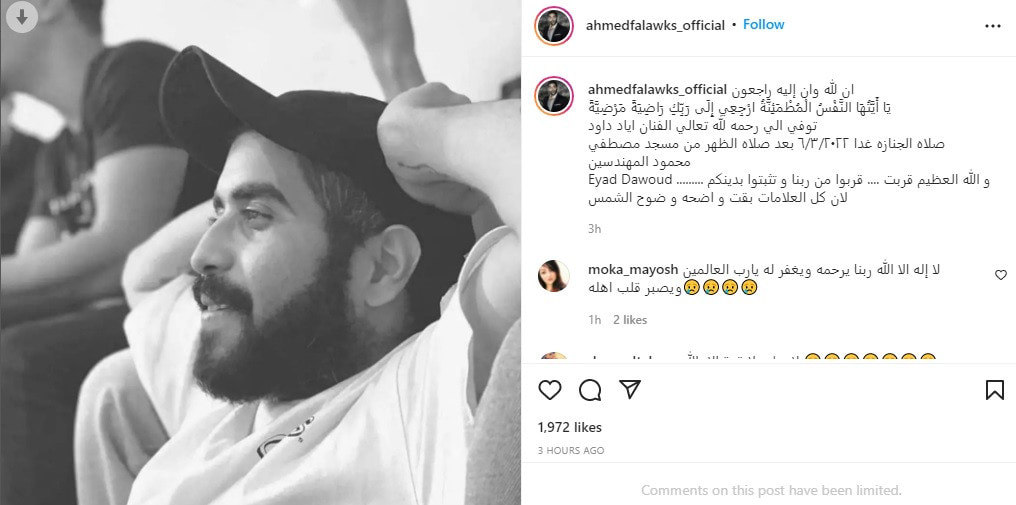Open ahmedfalawks_official username in header
This screenshot has height=505, width=1016.
[655, 25]
